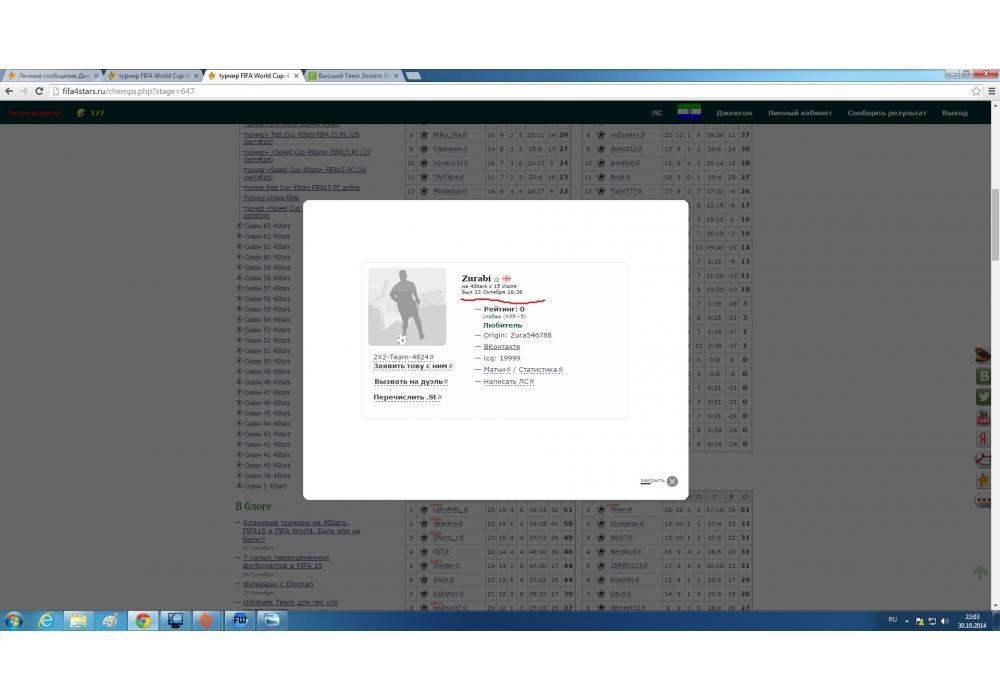Image resolution: width=1000 pixels, height=700 pixels.
Task: Click the YouTube icon in side panel
Action: 983,418
